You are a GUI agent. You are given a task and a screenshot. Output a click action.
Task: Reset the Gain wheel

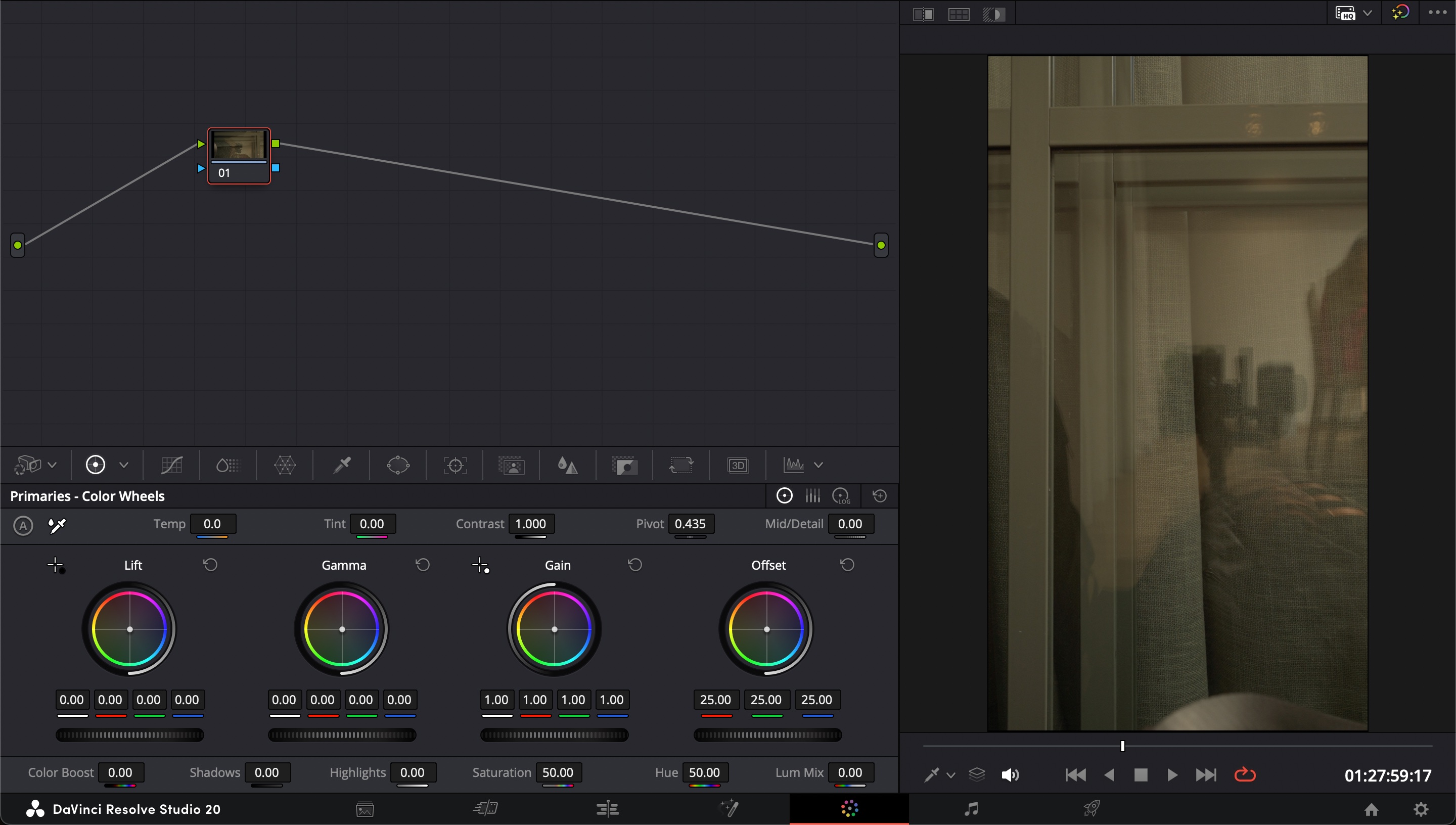click(x=635, y=565)
